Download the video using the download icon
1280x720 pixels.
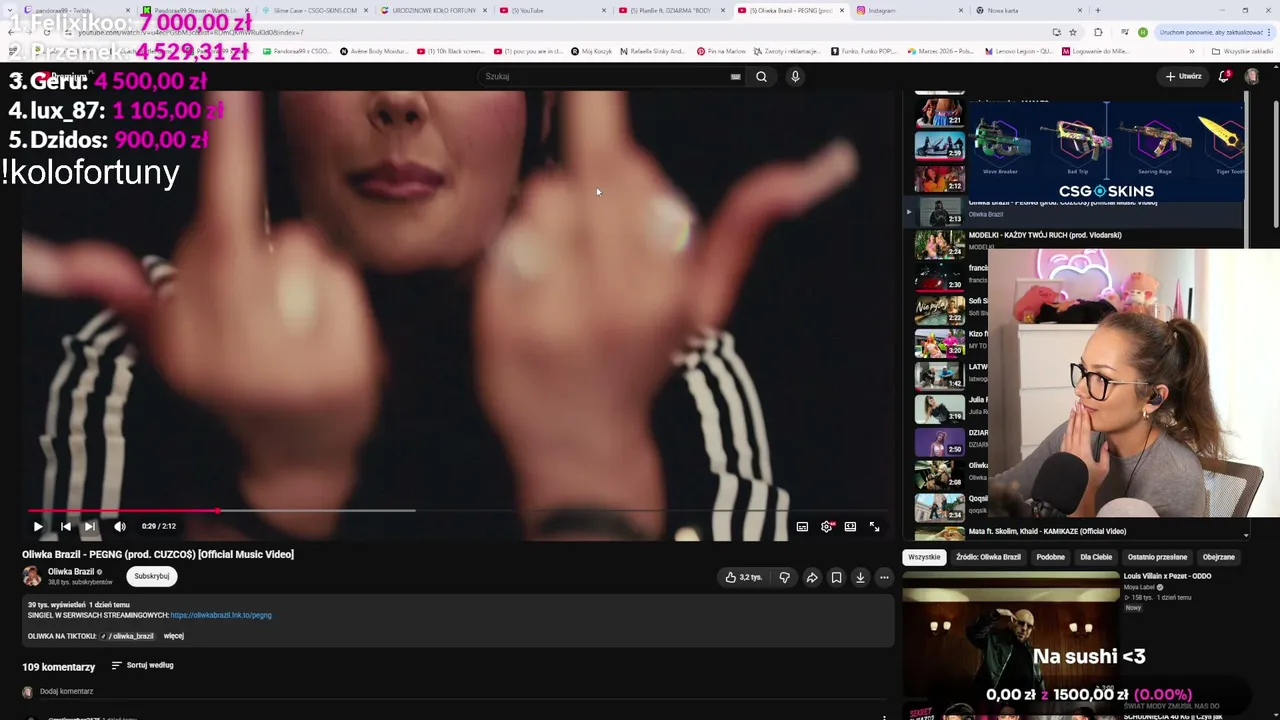point(860,577)
